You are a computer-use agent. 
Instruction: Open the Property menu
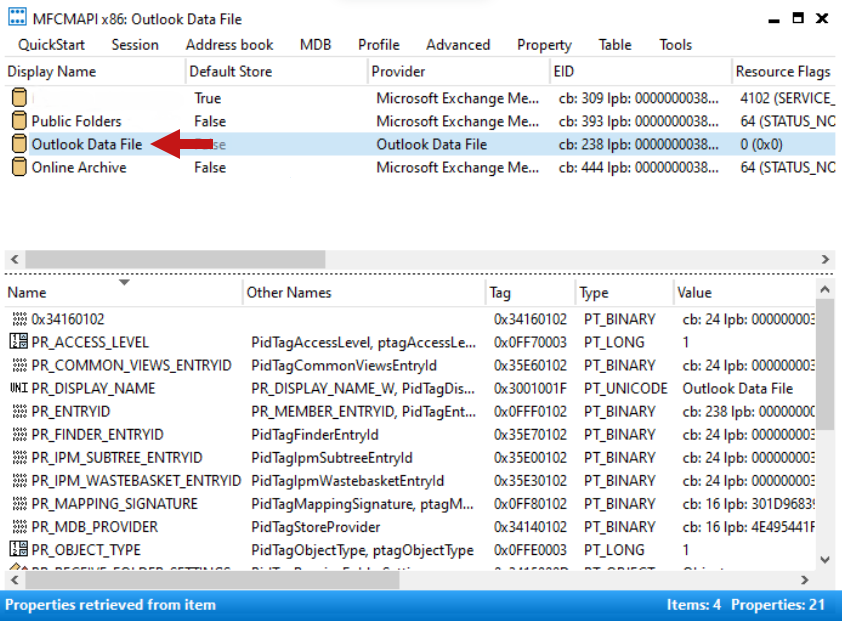[x=544, y=45]
